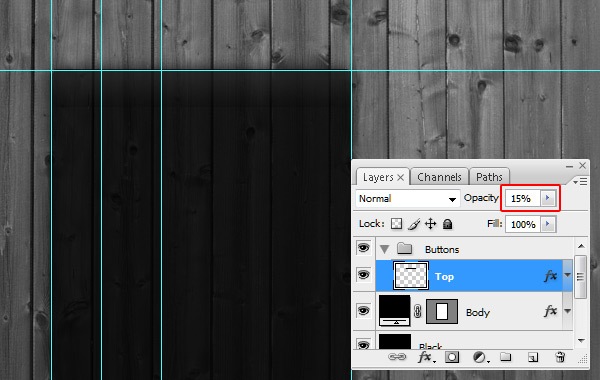The width and height of the screenshot is (600, 380).
Task: Collapse the Buttons group triangle
Action: click(x=385, y=250)
